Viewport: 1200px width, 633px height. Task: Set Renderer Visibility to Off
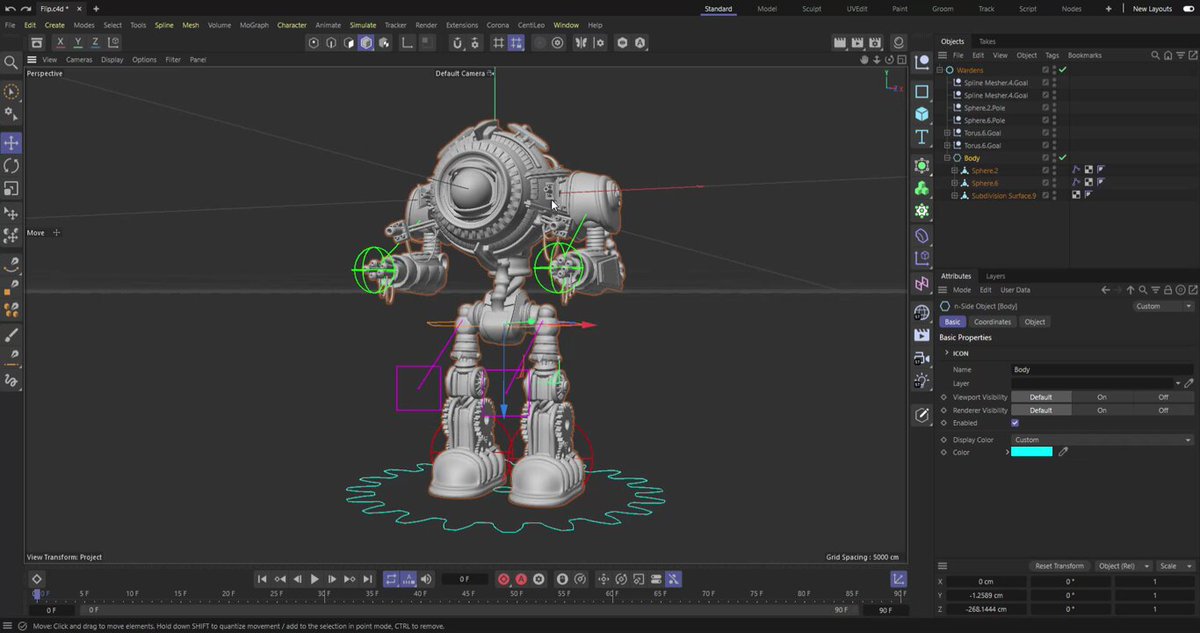(x=1163, y=410)
